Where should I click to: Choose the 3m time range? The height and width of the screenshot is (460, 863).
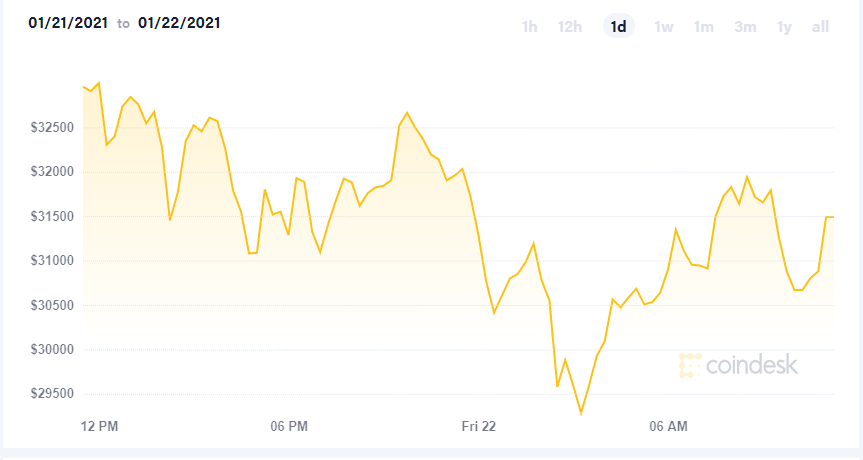[745, 26]
